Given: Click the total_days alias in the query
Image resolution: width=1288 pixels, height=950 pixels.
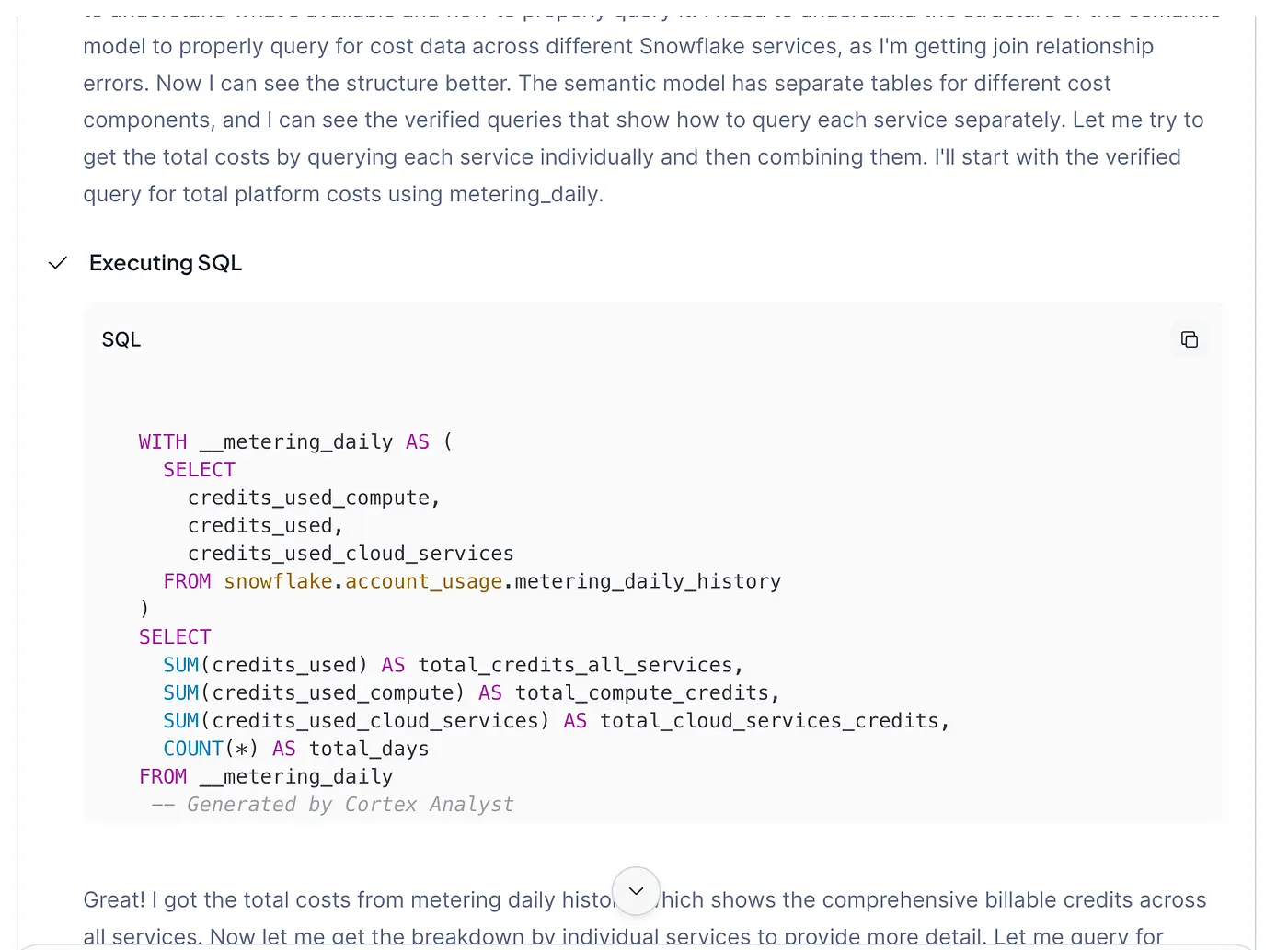Looking at the screenshot, I should (x=369, y=749).
